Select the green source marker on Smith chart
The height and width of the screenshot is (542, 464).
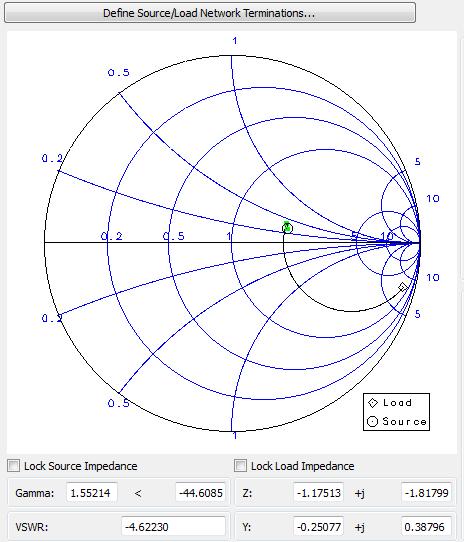pyautogui.click(x=287, y=227)
